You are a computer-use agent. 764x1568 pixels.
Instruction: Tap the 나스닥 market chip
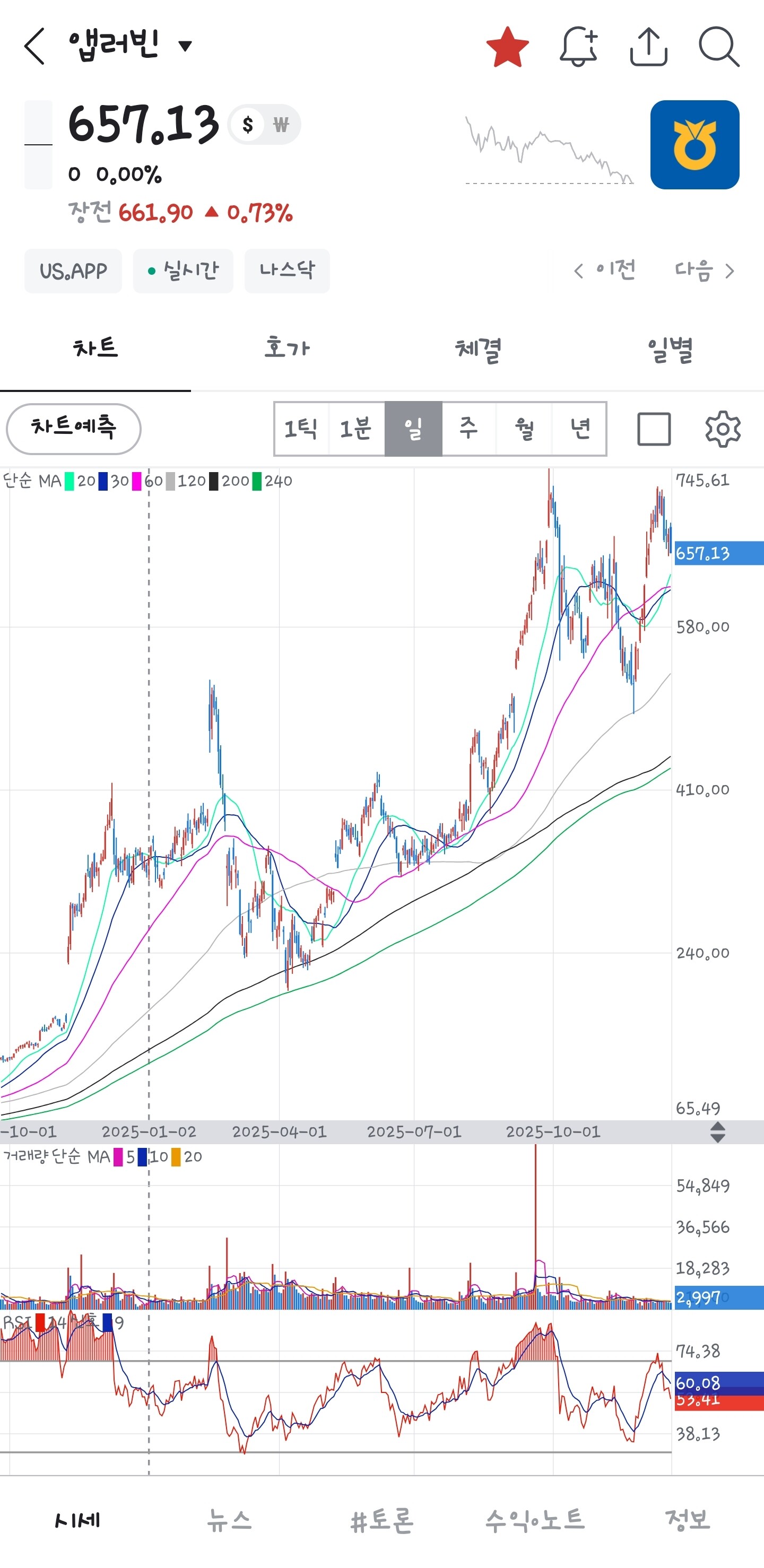click(x=288, y=271)
